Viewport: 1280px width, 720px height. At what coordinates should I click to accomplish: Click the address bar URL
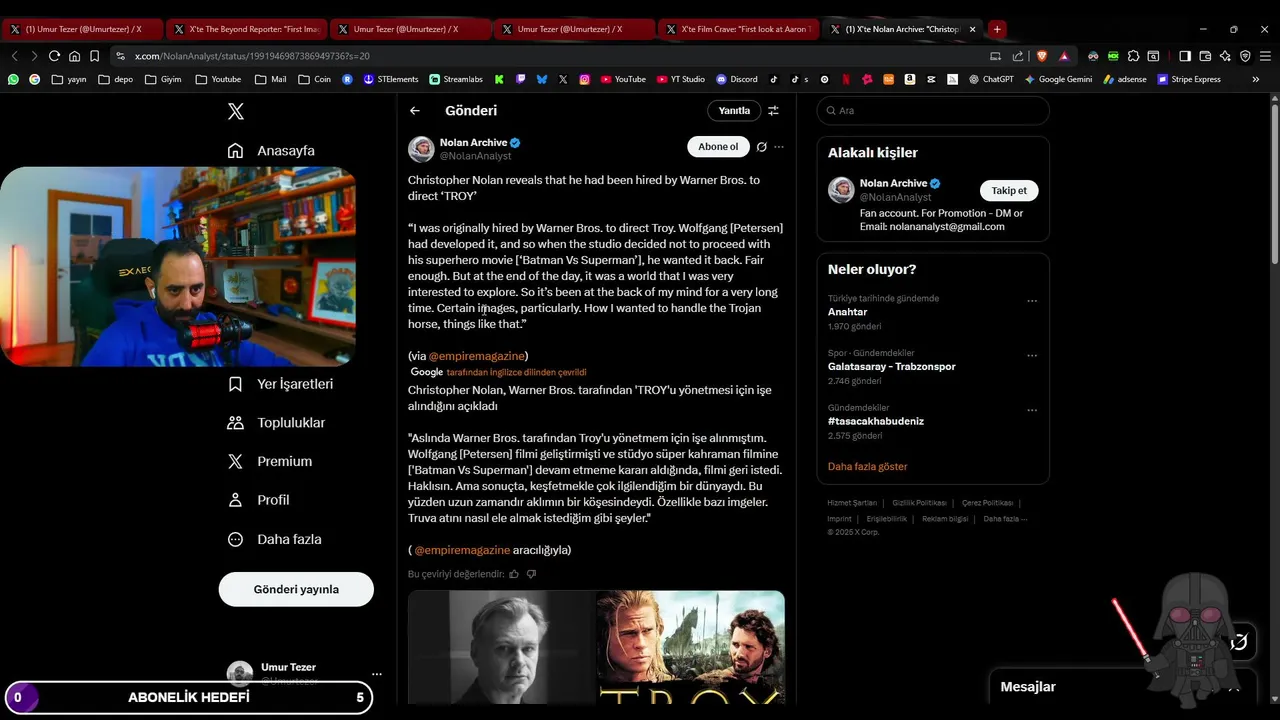pos(252,56)
